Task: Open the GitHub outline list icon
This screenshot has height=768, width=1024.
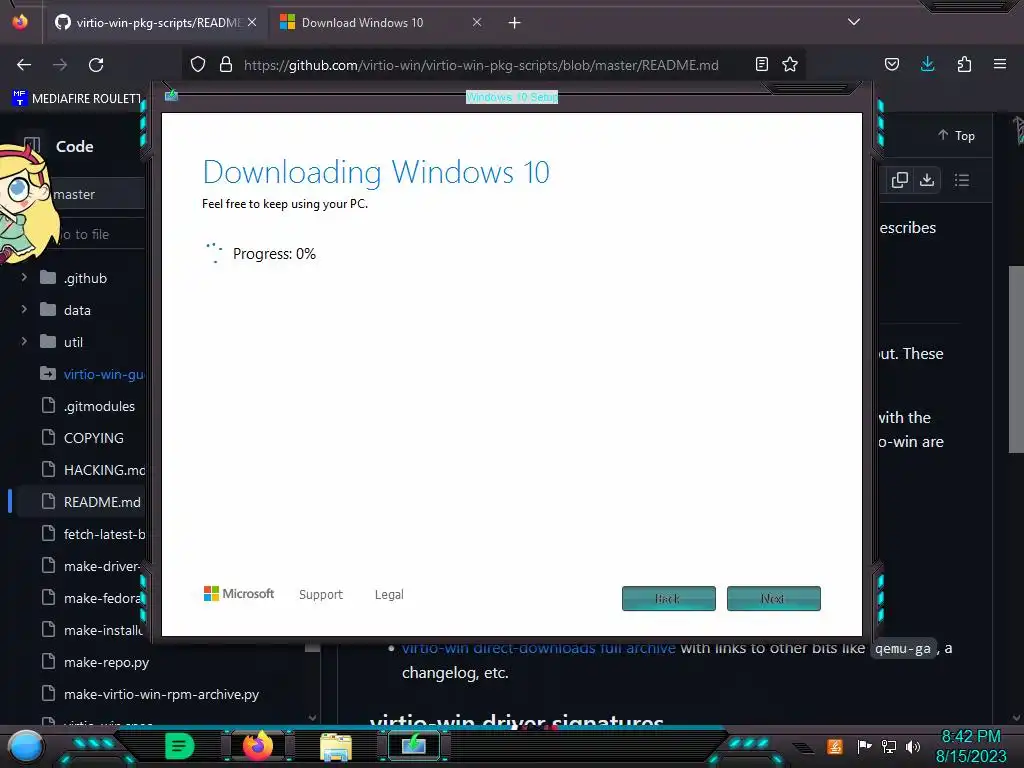Action: (x=961, y=180)
